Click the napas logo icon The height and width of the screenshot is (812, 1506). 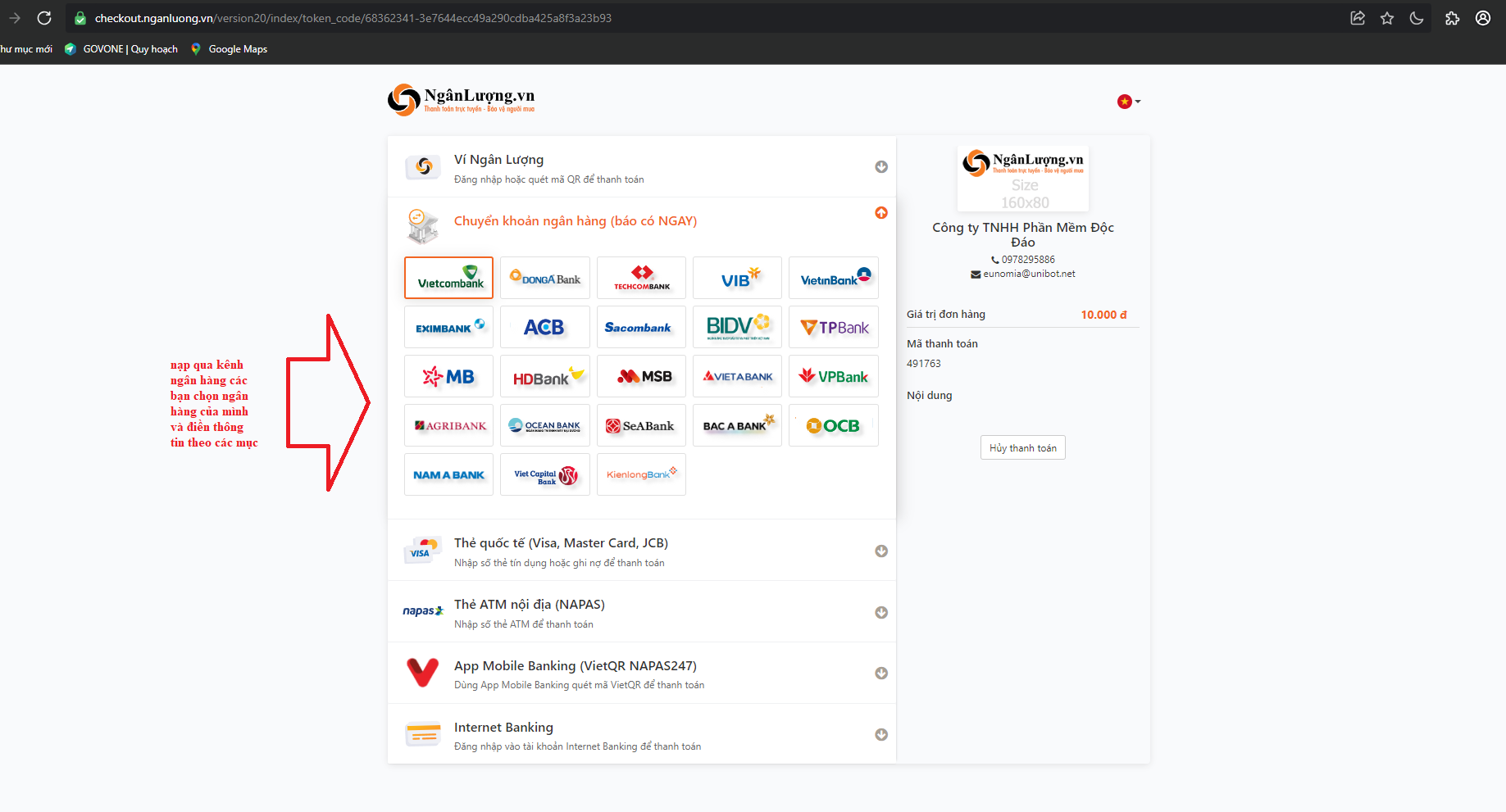coord(423,611)
